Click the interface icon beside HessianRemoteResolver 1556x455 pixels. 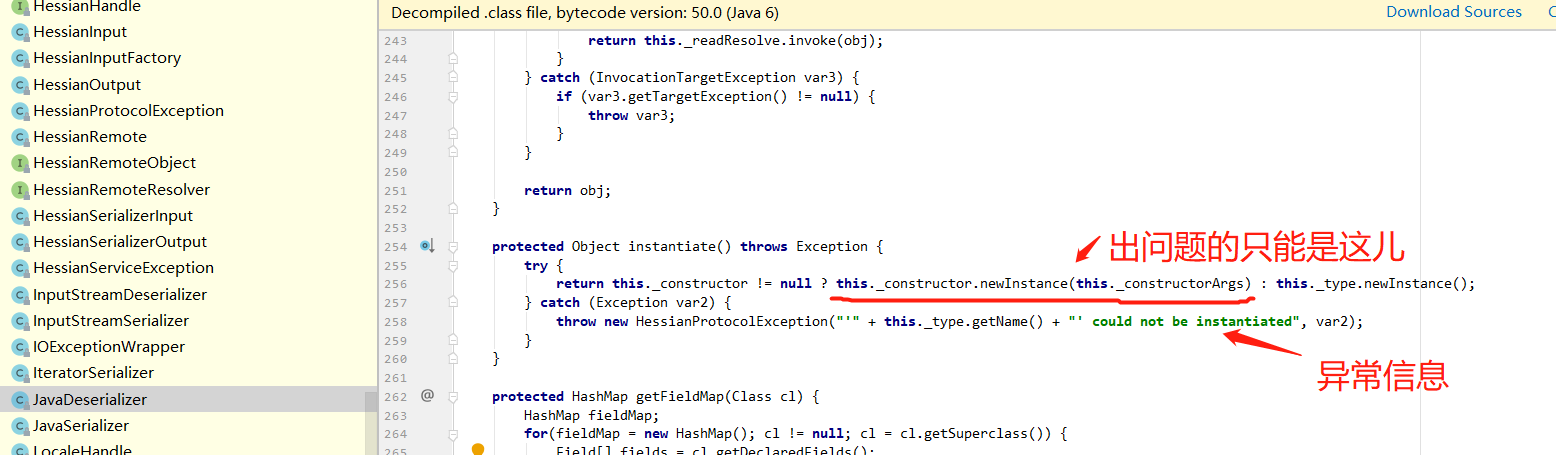pos(19,189)
